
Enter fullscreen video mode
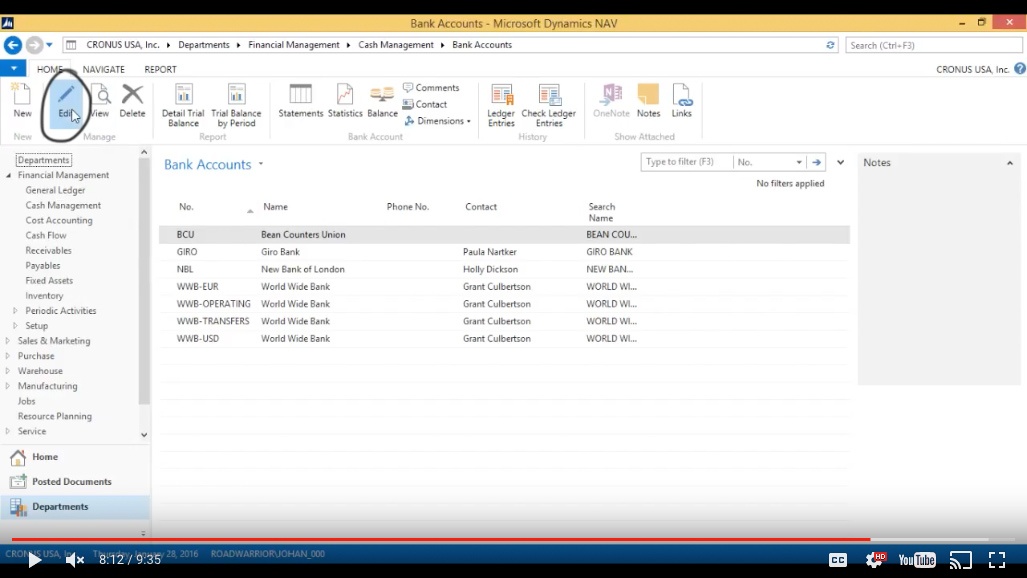(997, 560)
